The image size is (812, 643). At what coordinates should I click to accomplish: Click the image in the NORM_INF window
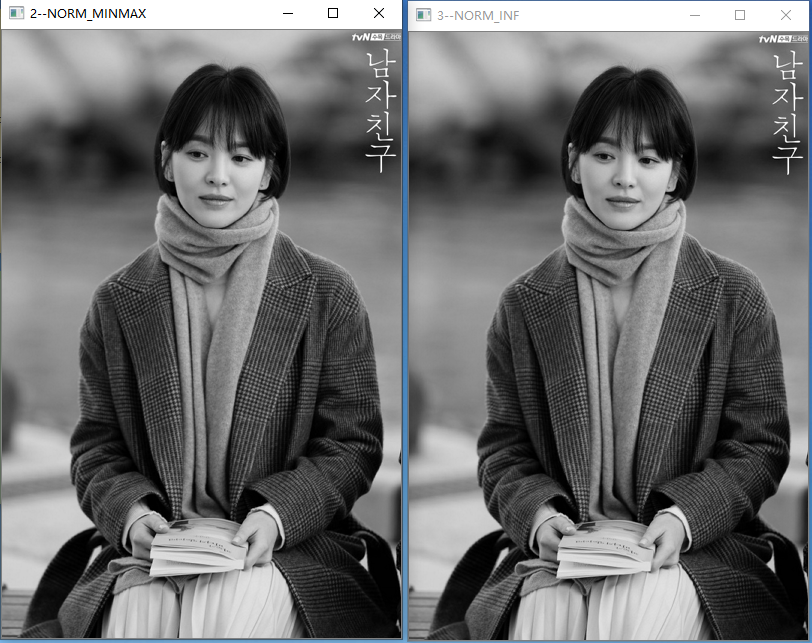[x=608, y=335]
